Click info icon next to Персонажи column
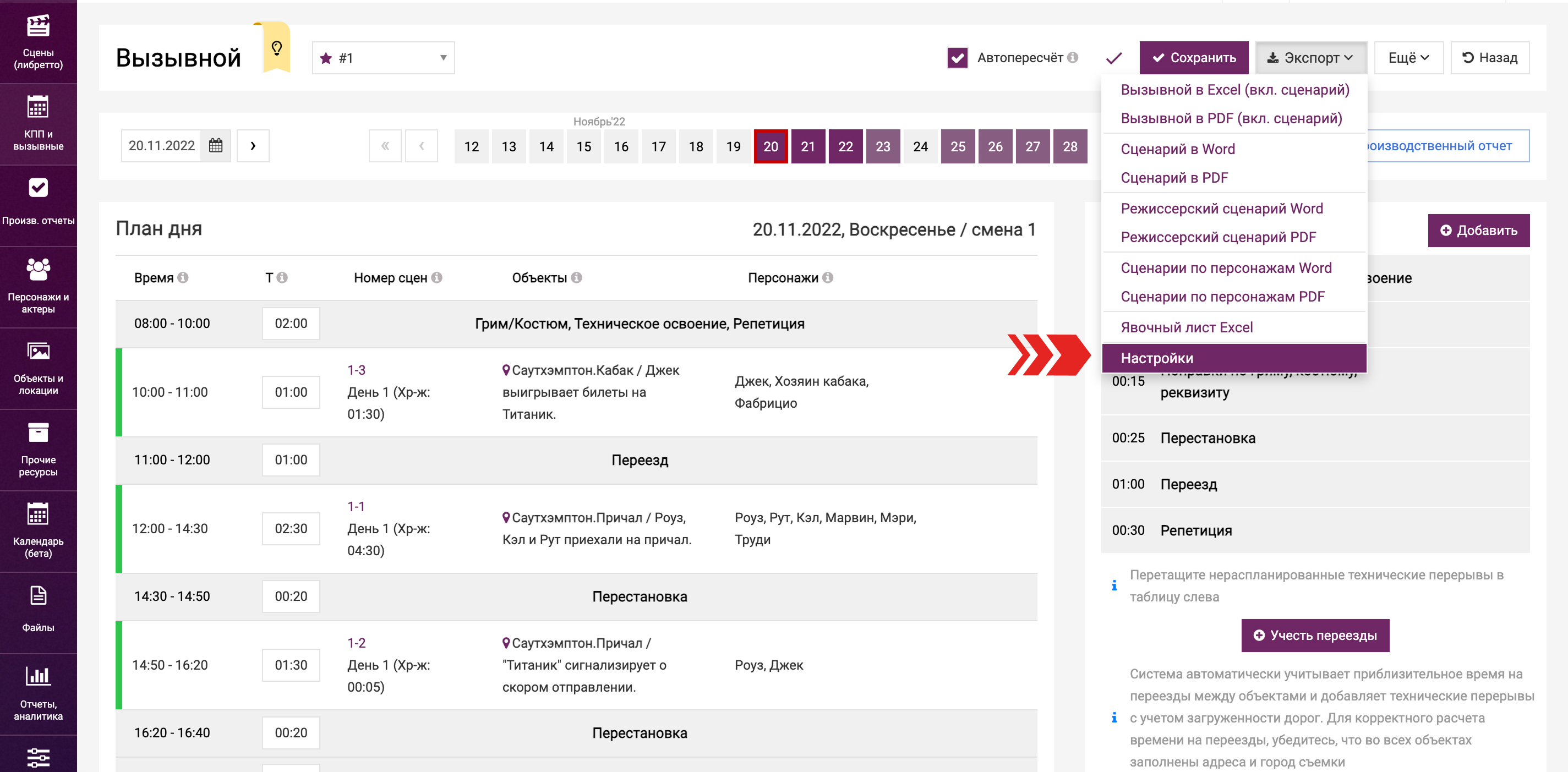1568x772 pixels. pos(828,277)
